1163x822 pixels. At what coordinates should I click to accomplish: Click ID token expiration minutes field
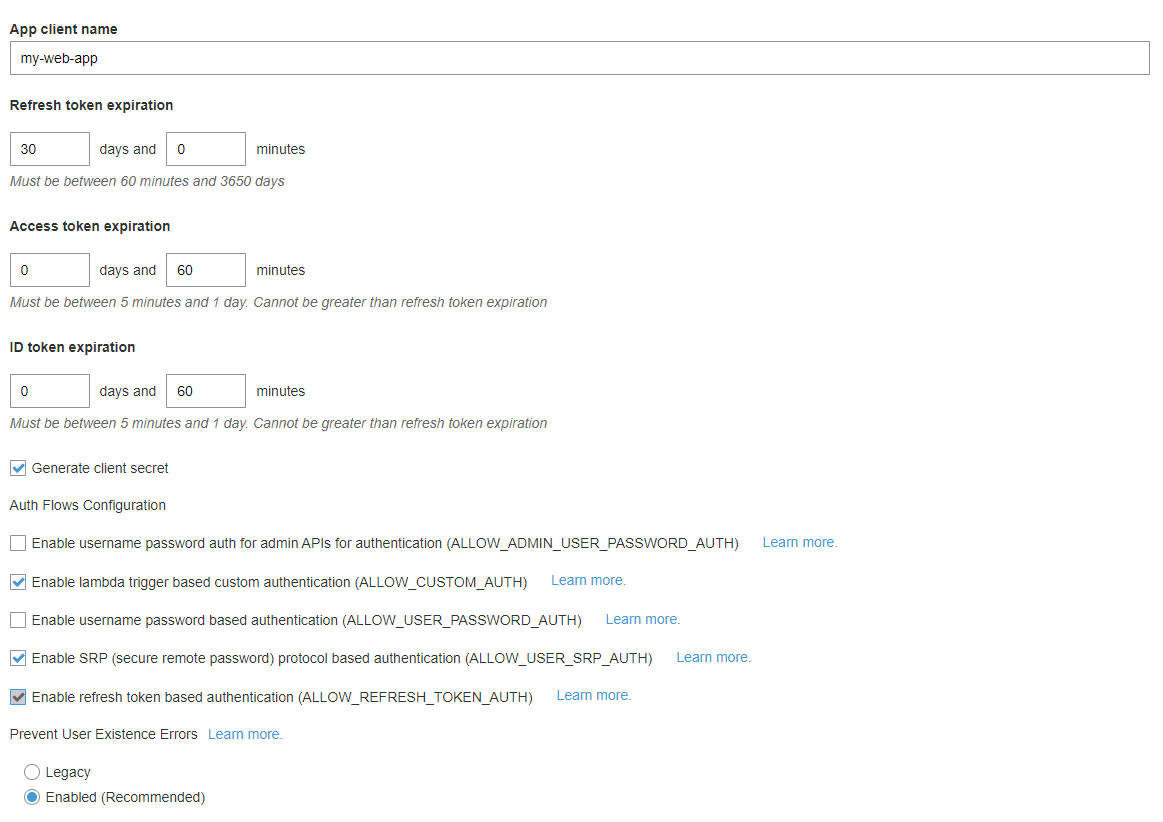[x=205, y=391]
